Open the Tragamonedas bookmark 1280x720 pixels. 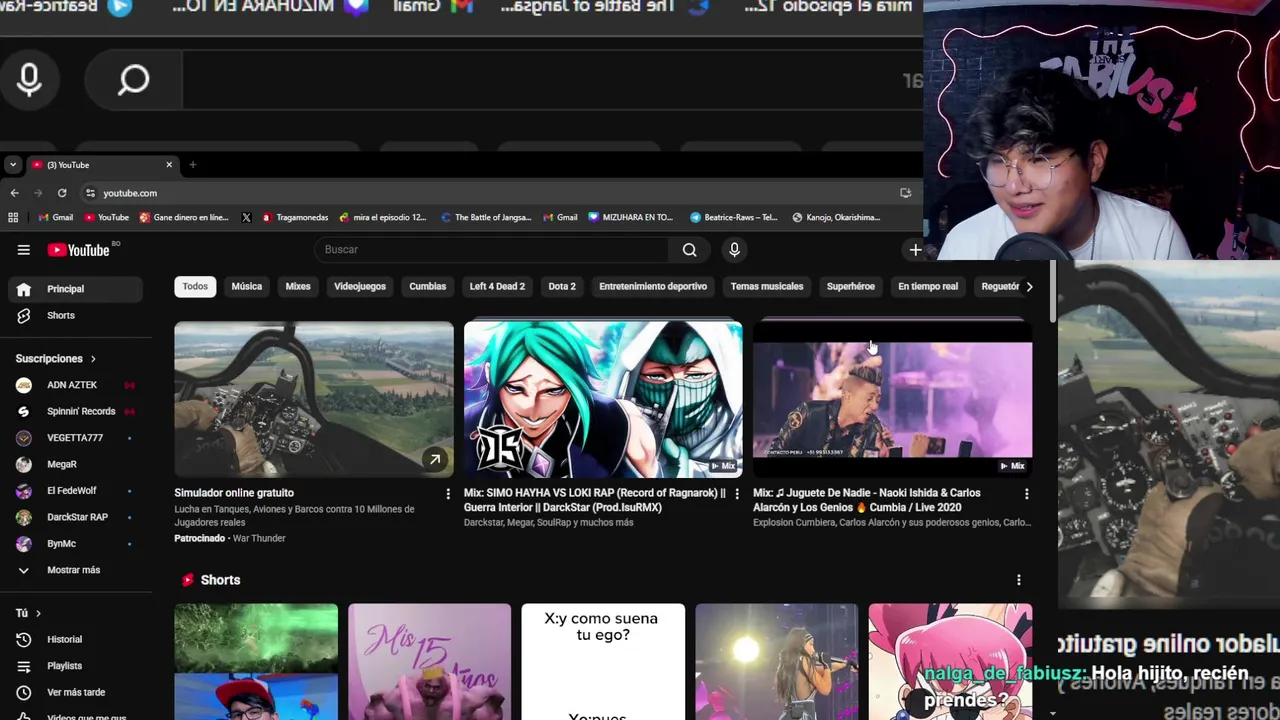click(x=295, y=217)
